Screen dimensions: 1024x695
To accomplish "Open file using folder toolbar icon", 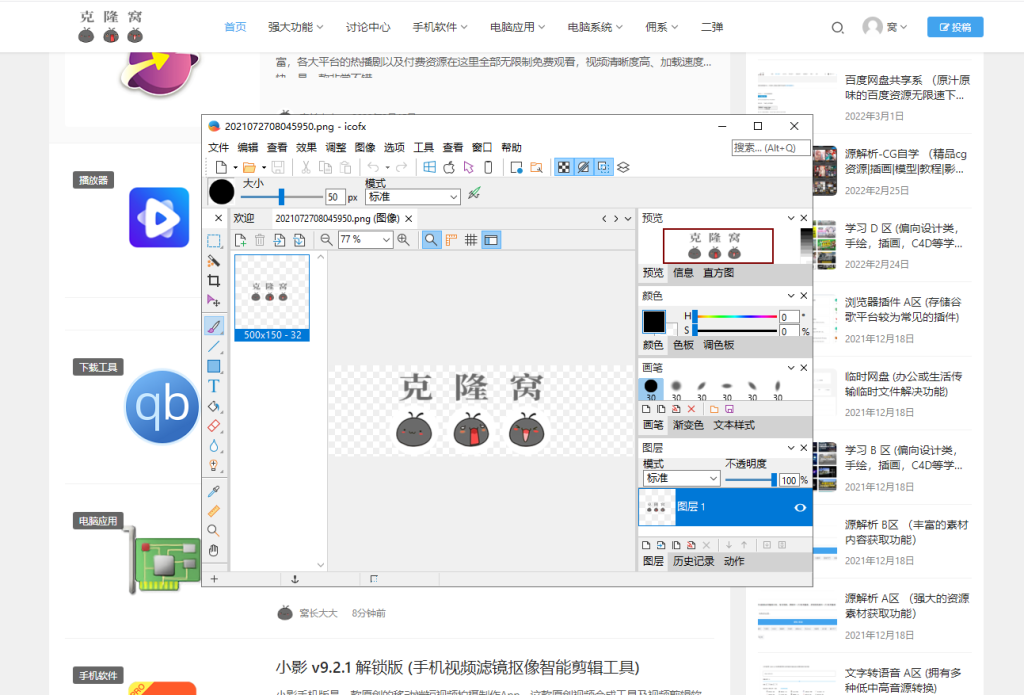I will click(249, 168).
